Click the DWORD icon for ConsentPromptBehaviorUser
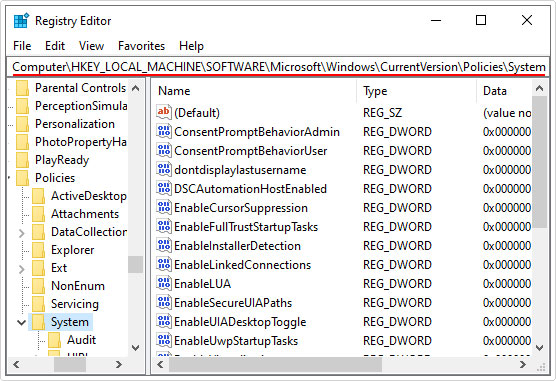 pyautogui.click(x=163, y=150)
